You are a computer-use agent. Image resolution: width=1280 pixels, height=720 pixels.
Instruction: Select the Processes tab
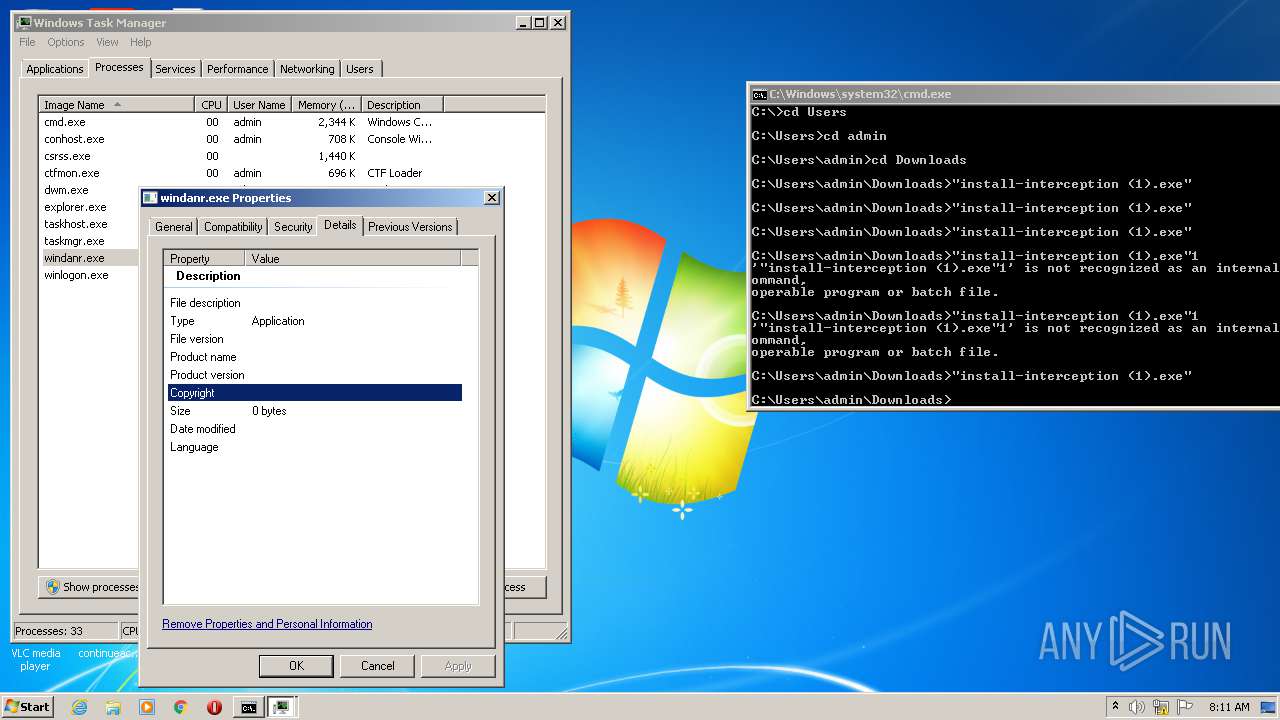[119, 67]
